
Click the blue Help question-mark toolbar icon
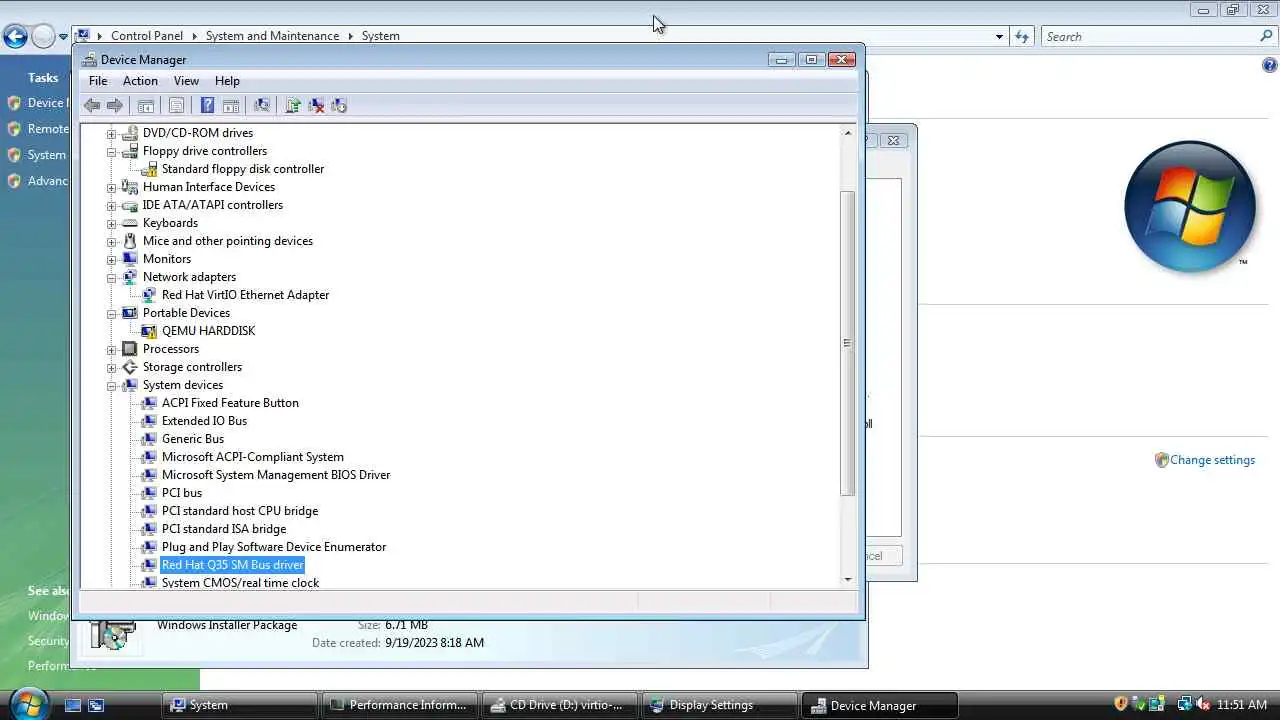click(x=207, y=105)
